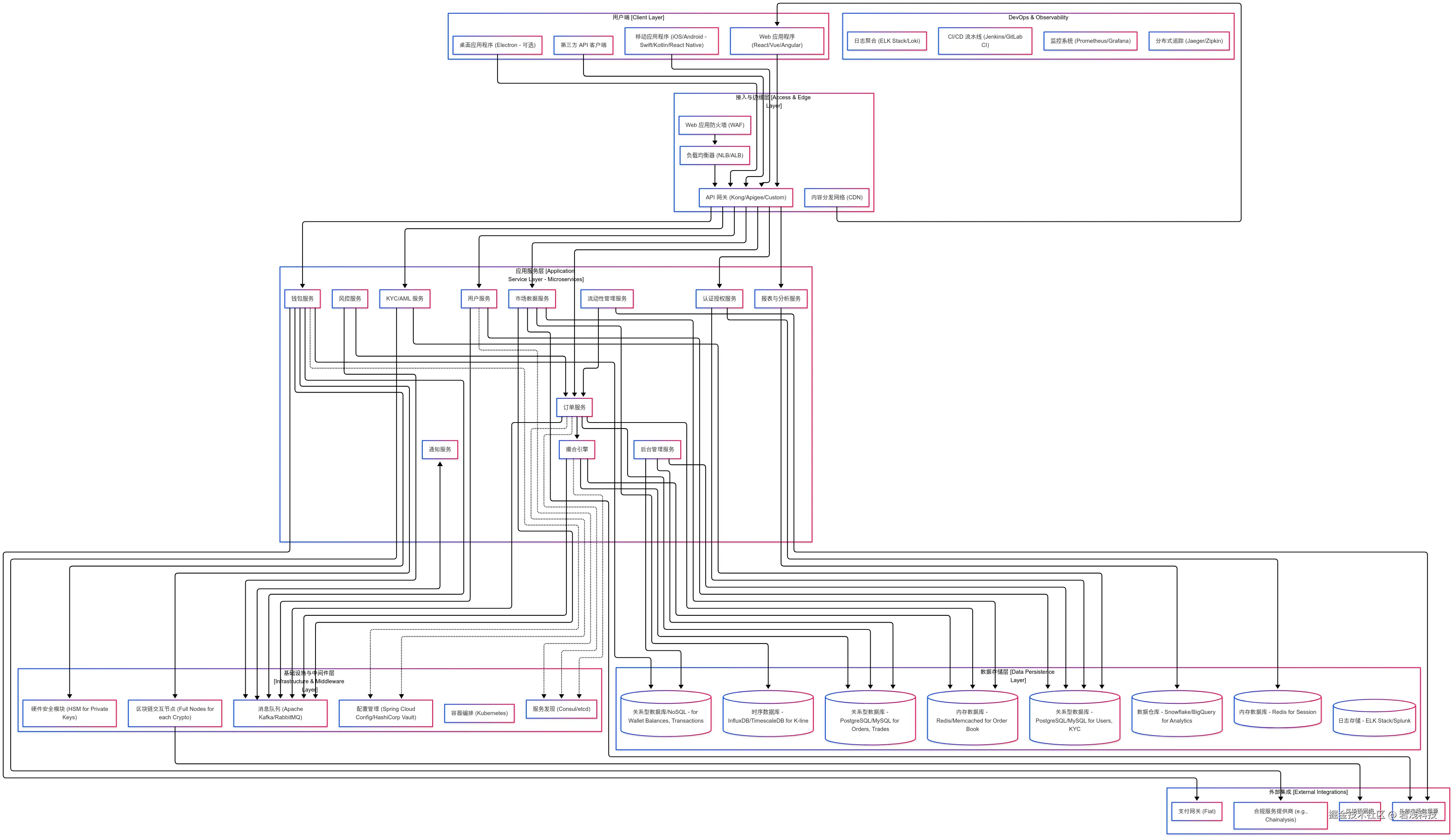Select the 通知服务 box

[x=440, y=449]
